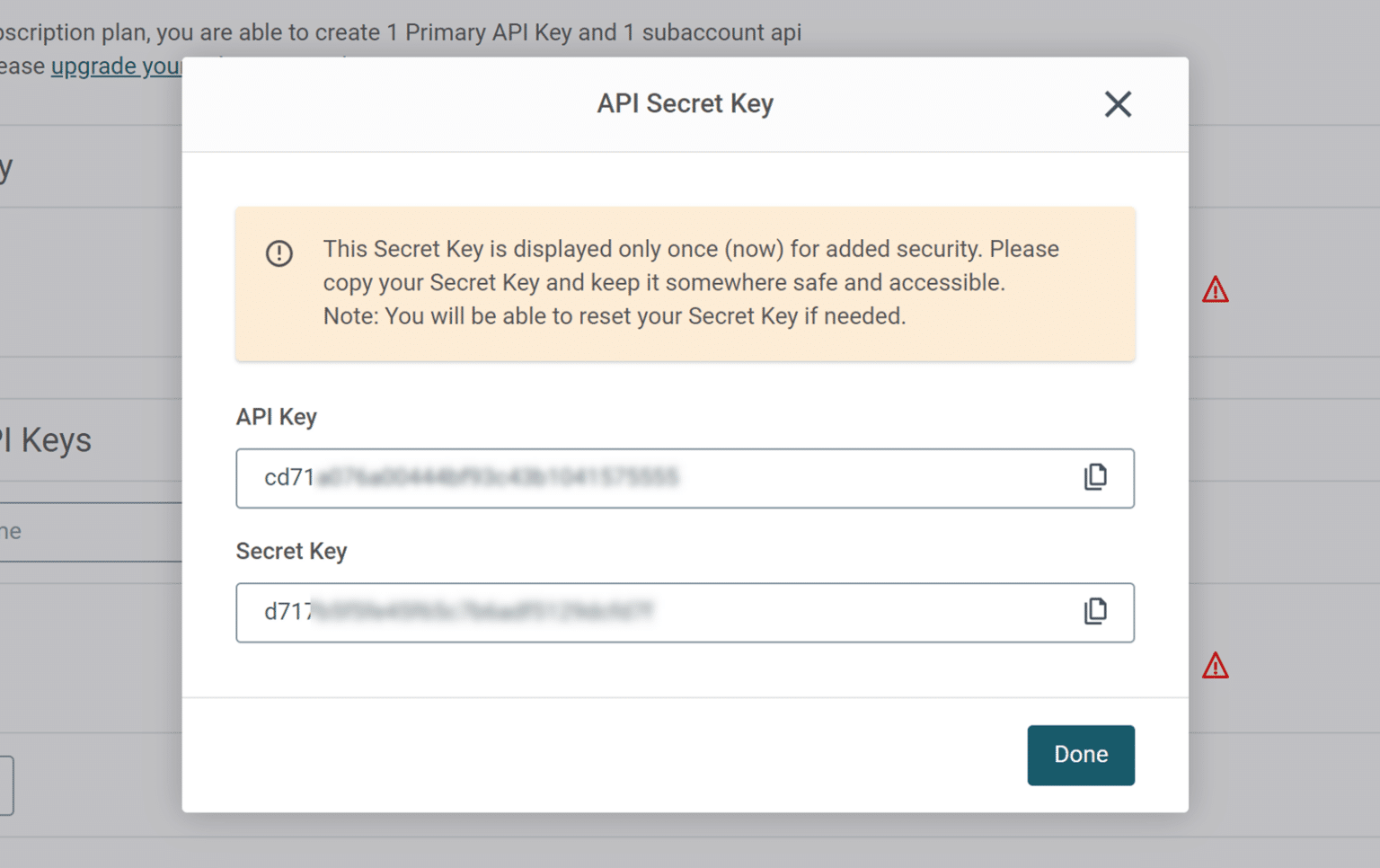Click the duplicate-pages copy icon in the API Key row
Viewport: 1380px width, 868px height.
1095,477
